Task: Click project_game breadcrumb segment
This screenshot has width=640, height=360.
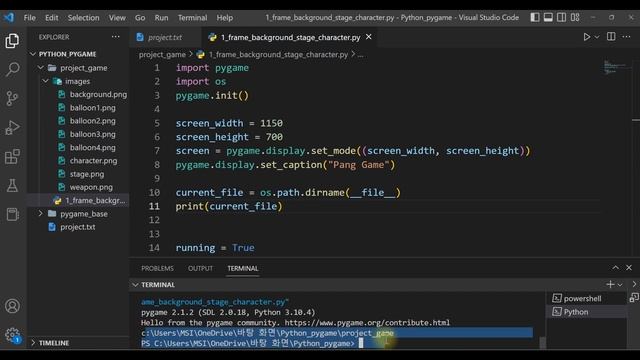Action: (x=162, y=54)
